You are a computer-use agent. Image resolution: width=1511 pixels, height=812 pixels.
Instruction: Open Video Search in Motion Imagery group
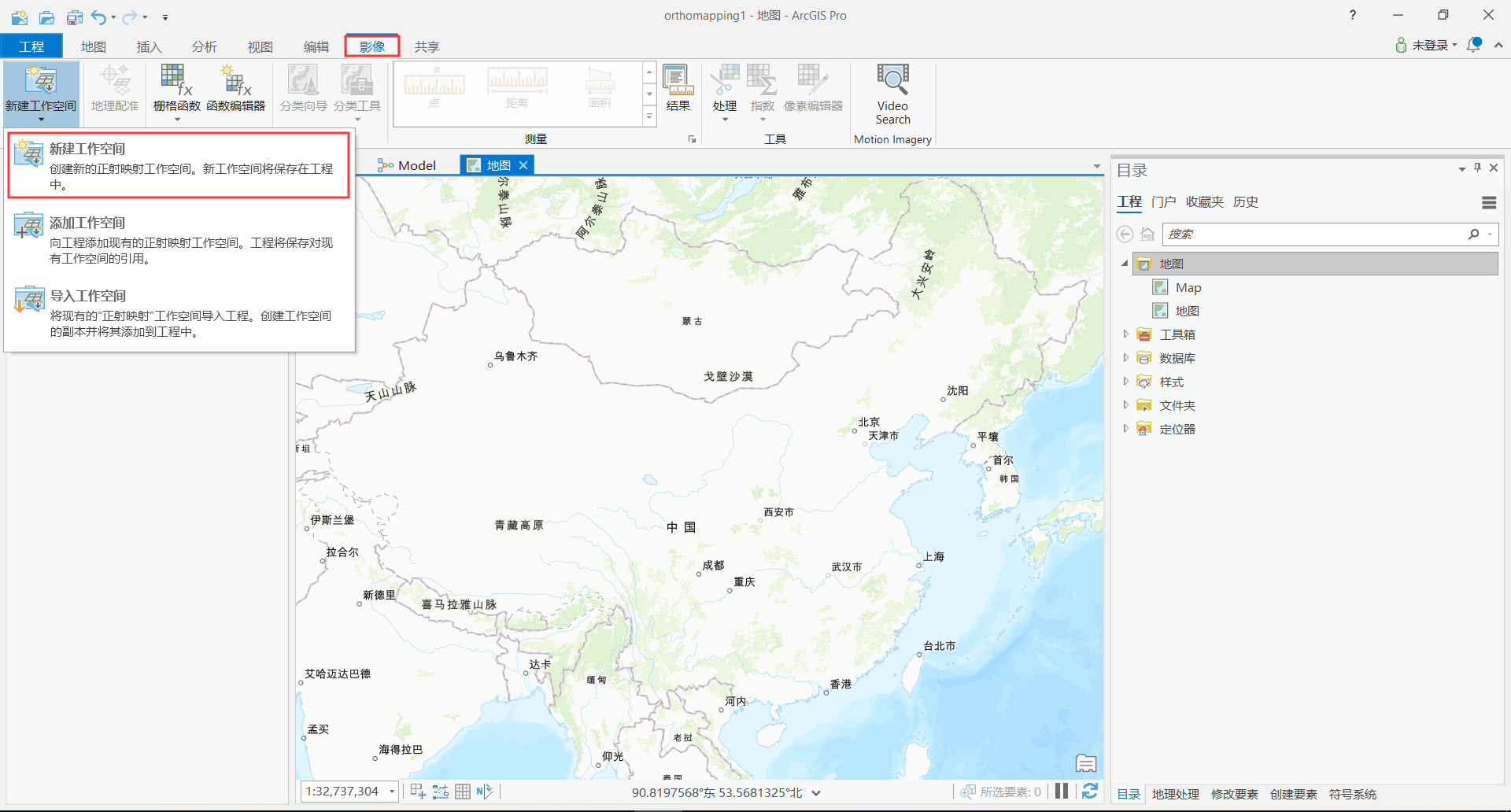click(892, 90)
